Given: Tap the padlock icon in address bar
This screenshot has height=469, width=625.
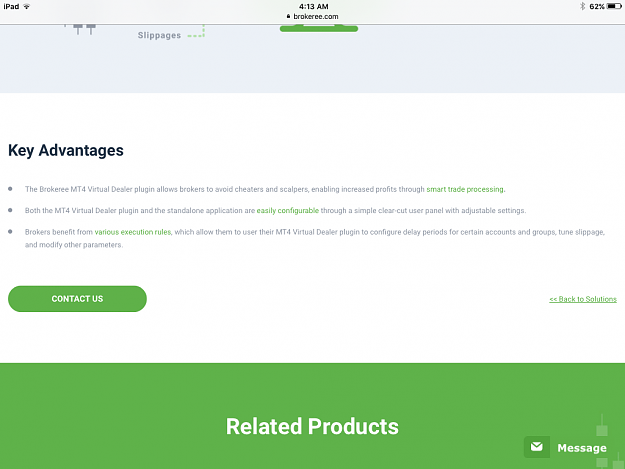Looking at the screenshot, I should pos(289,16).
